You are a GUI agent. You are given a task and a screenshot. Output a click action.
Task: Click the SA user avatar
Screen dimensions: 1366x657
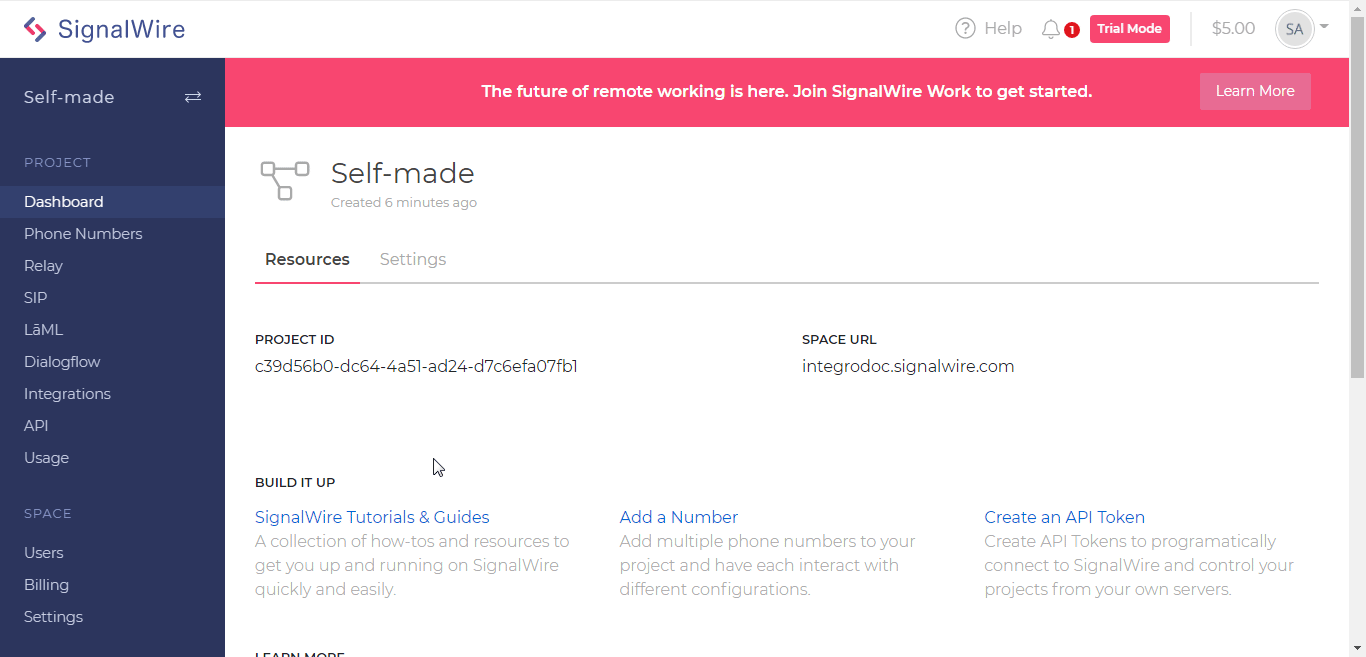(1294, 29)
